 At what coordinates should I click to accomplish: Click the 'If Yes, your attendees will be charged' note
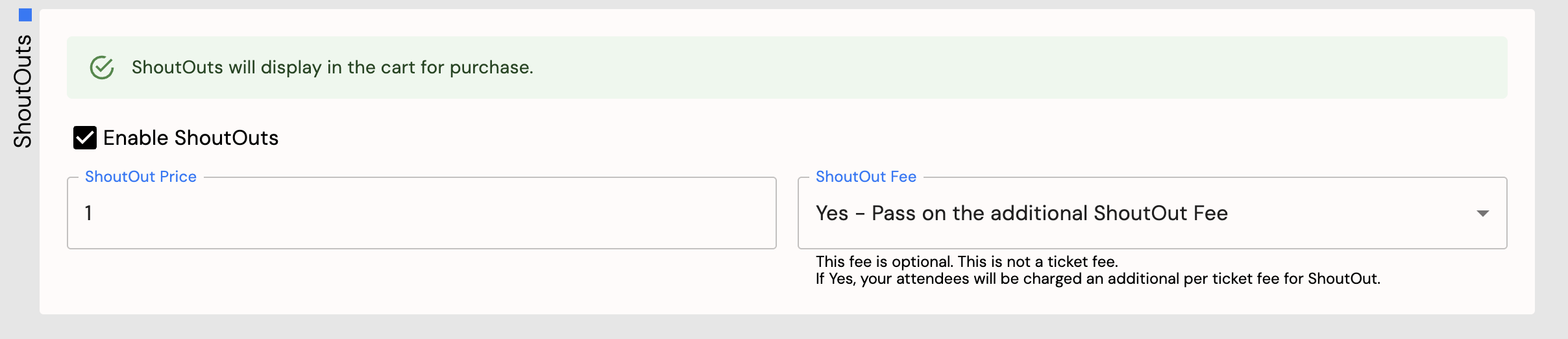tap(1098, 279)
